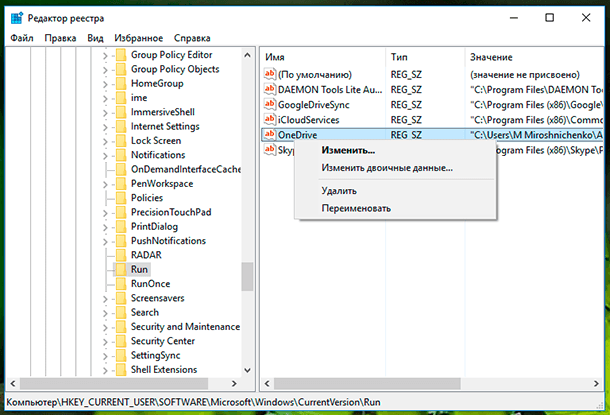Click the Registry Editor app icon in title bar
The image size is (610, 415).
click(x=17, y=18)
